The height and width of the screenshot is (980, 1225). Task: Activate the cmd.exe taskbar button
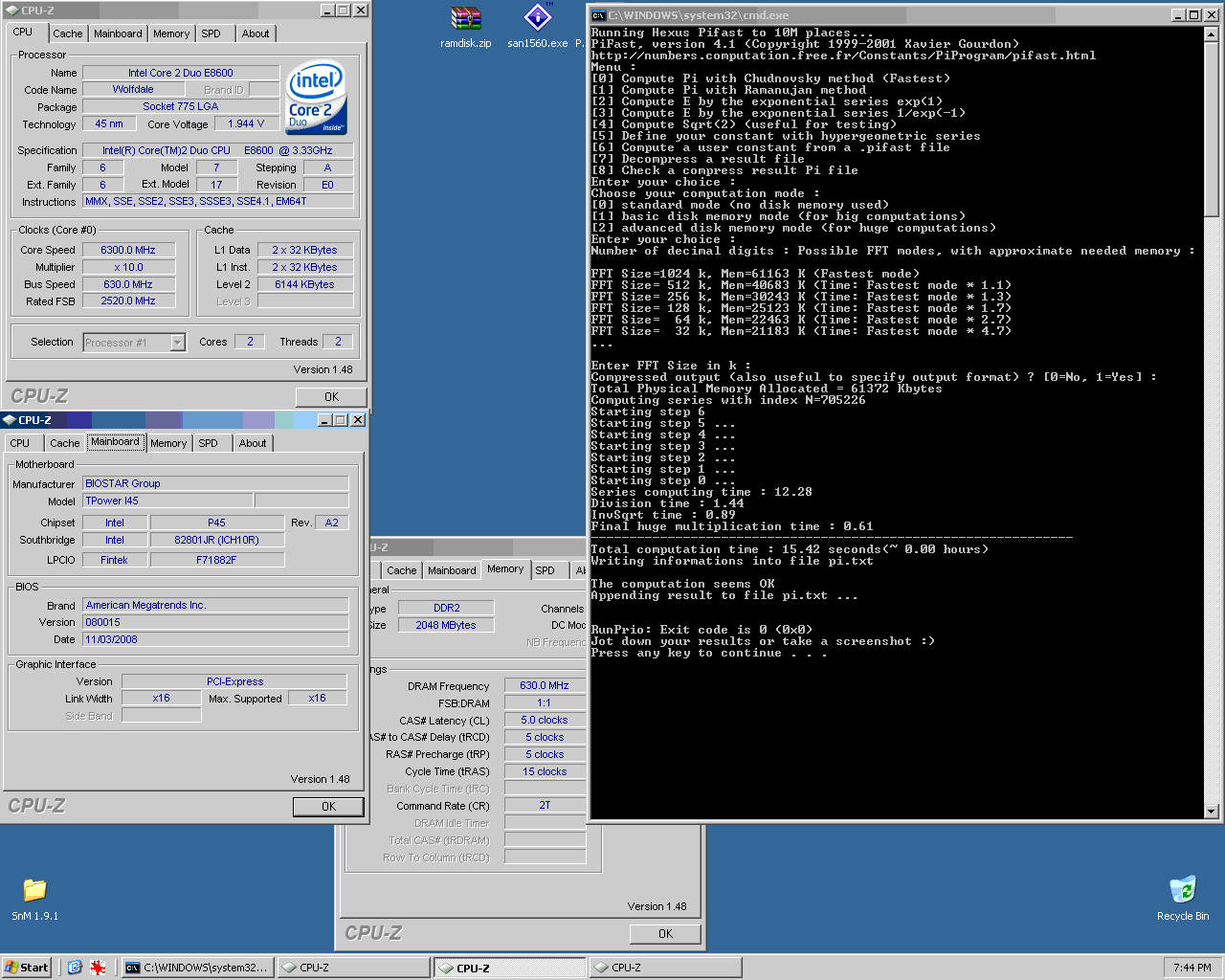[197, 968]
